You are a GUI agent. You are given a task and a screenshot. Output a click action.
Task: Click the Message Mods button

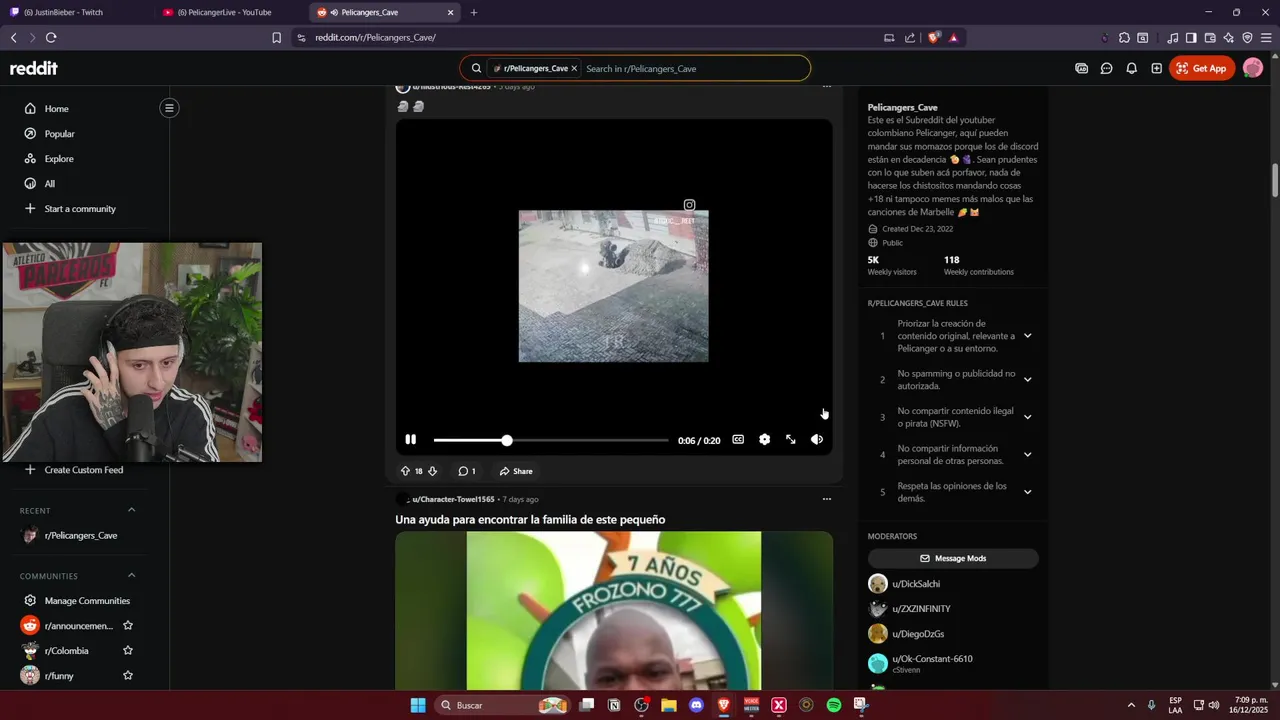coord(953,559)
